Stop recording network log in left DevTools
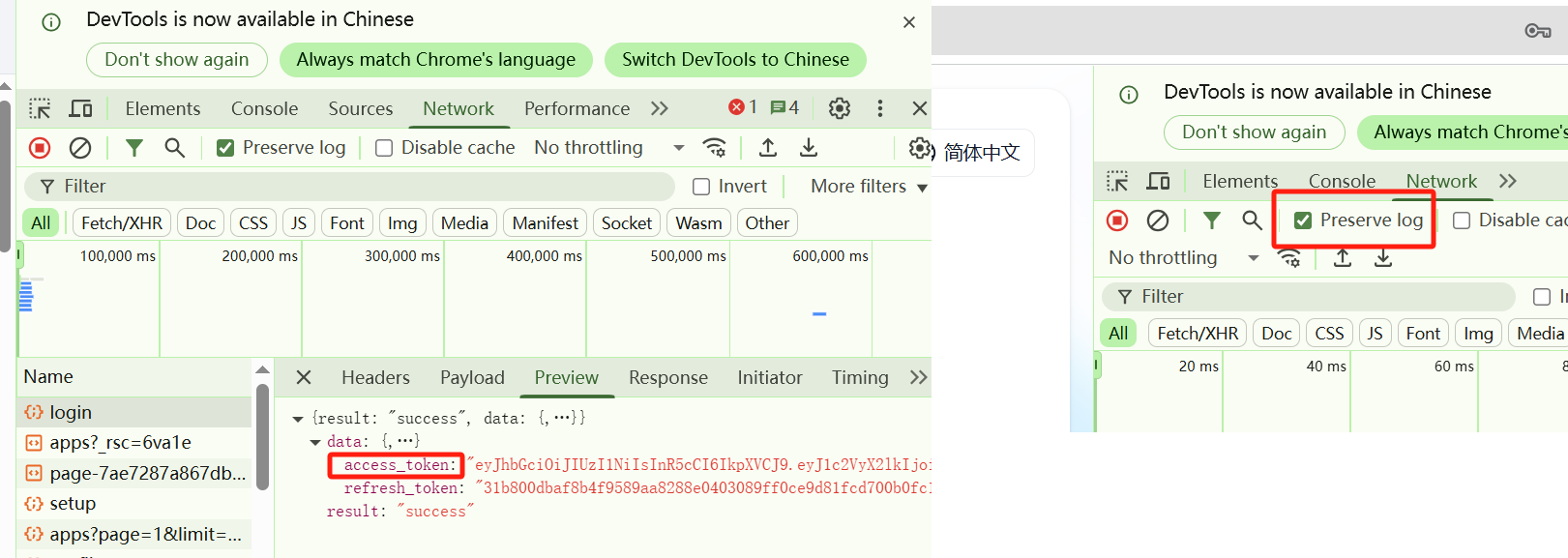 pyautogui.click(x=40, y=148)
